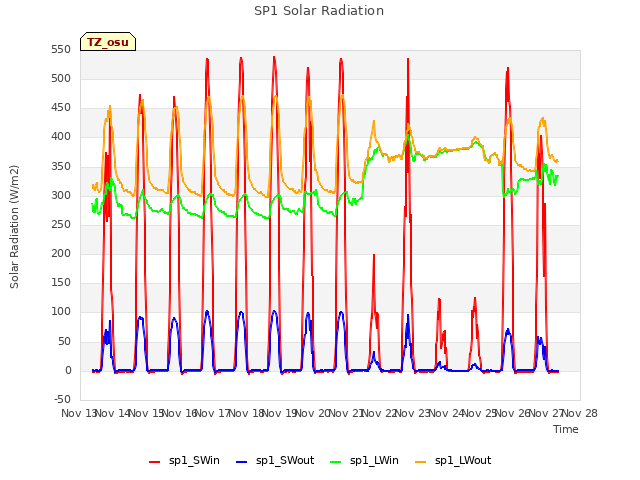Click the 400 y-axis tick label
The image size is (640, 480).
pos(61,137)
